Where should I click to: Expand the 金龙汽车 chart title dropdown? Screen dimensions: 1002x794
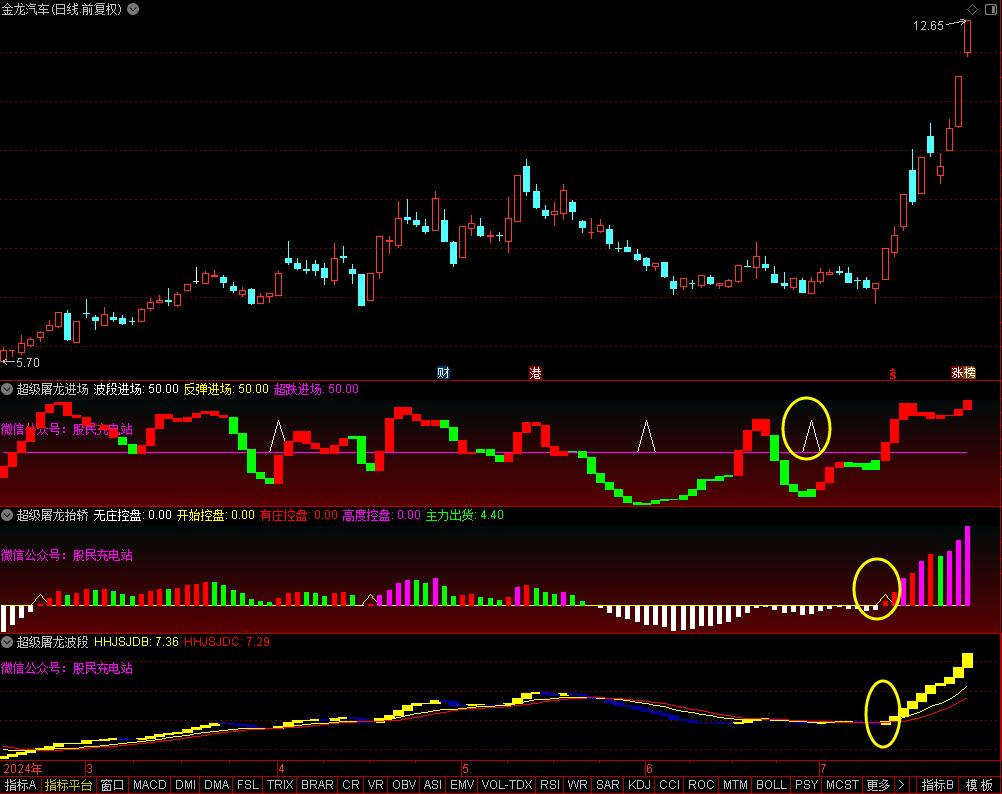click(135, 9)
